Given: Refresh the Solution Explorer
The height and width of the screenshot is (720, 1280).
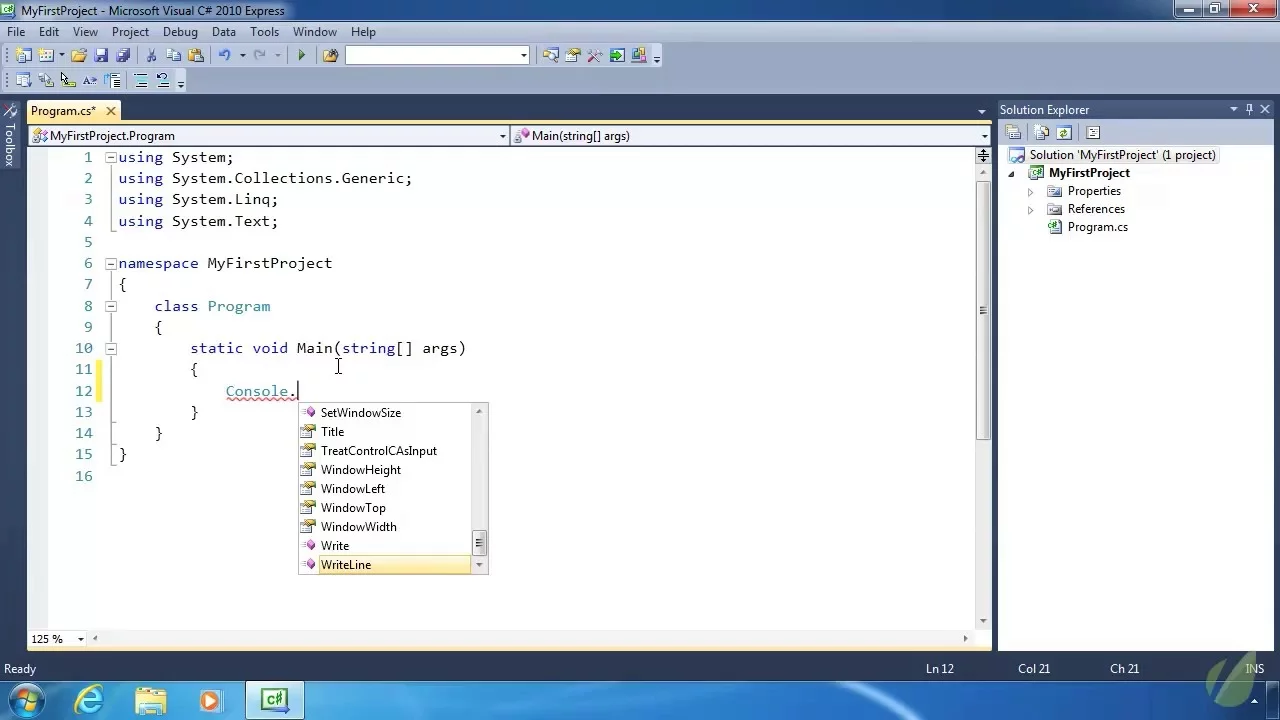Looking at the screenshot, I should point(1064,132).
